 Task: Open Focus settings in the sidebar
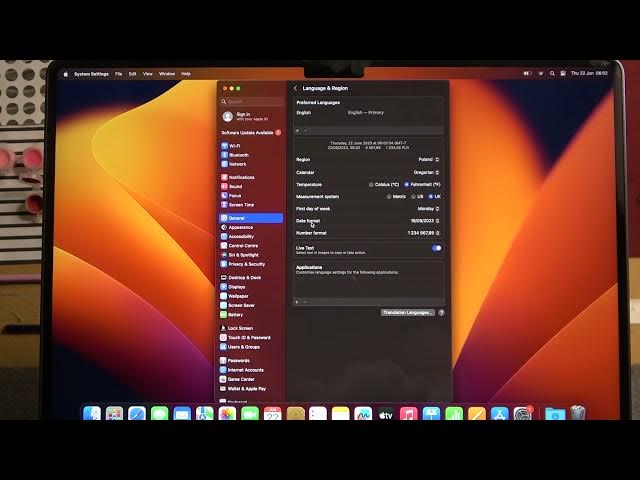(231, 196)
